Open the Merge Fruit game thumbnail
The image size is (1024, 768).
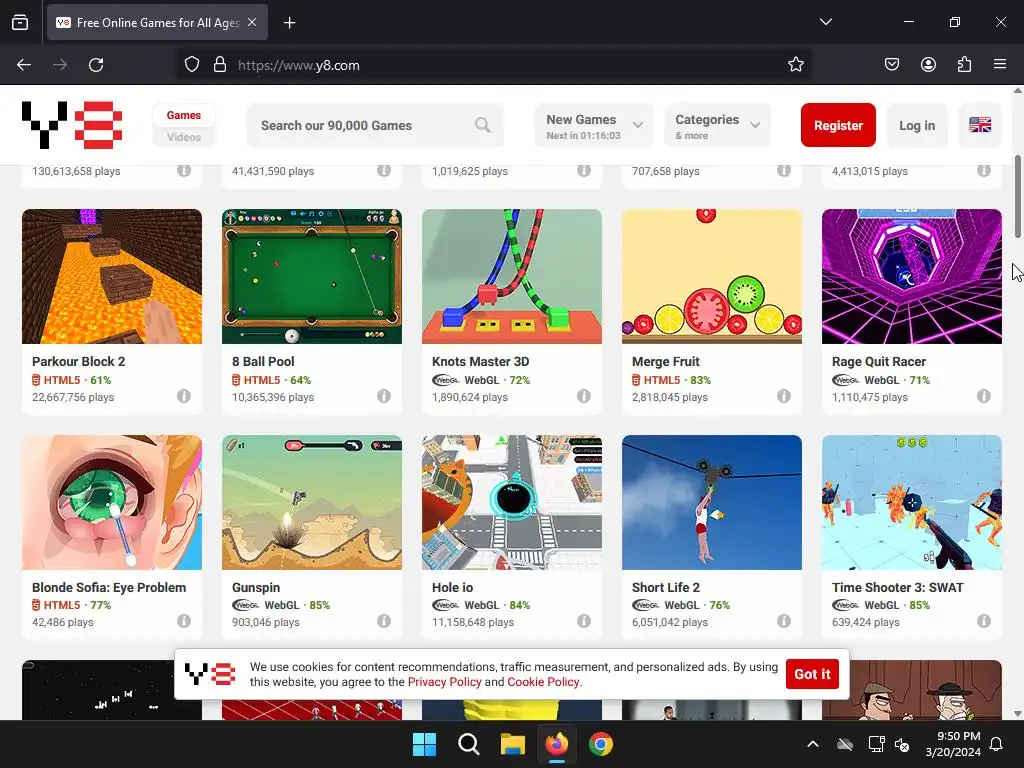tap(711, 276)
